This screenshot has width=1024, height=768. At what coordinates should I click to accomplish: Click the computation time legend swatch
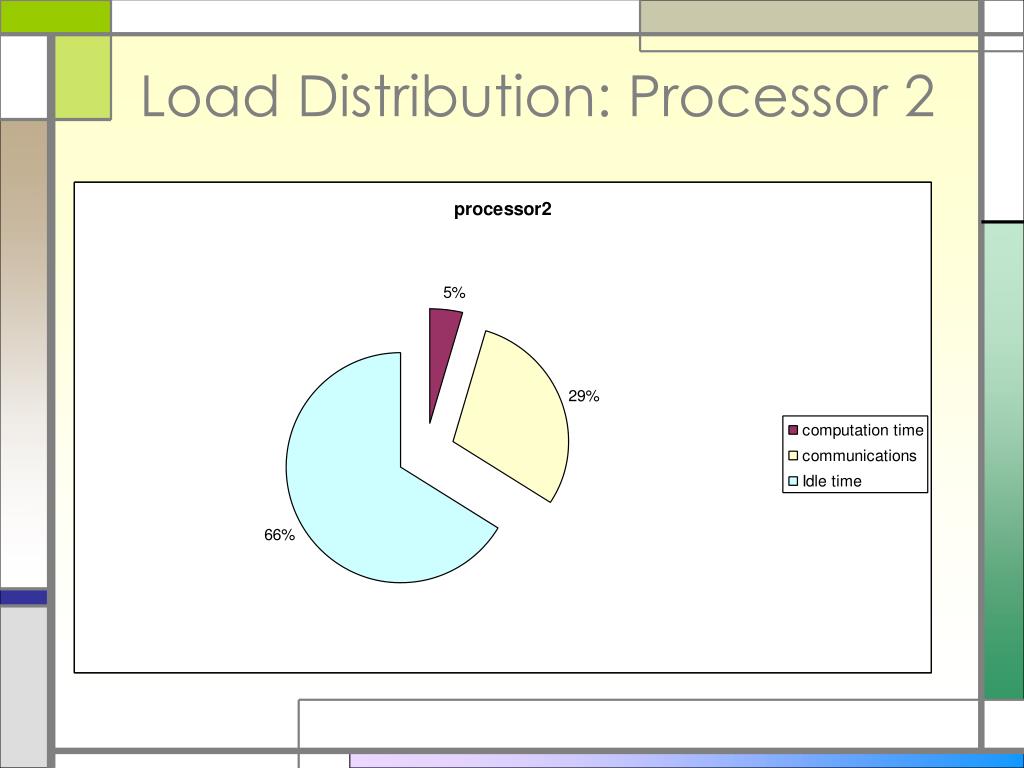click(793, 430)
